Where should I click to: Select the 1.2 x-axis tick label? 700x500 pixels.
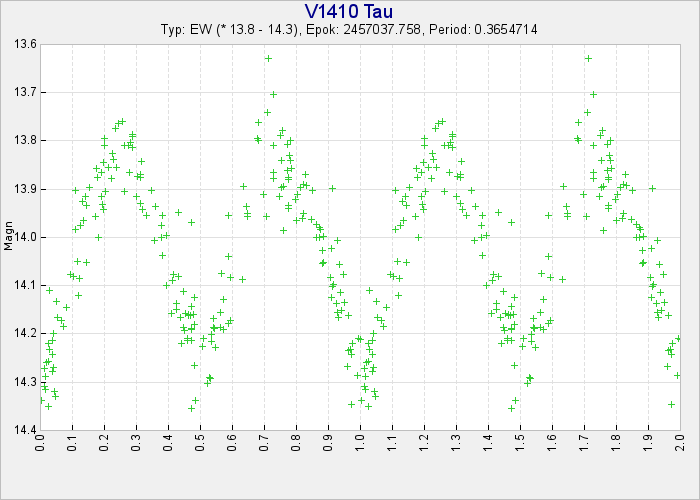[424, 443]
